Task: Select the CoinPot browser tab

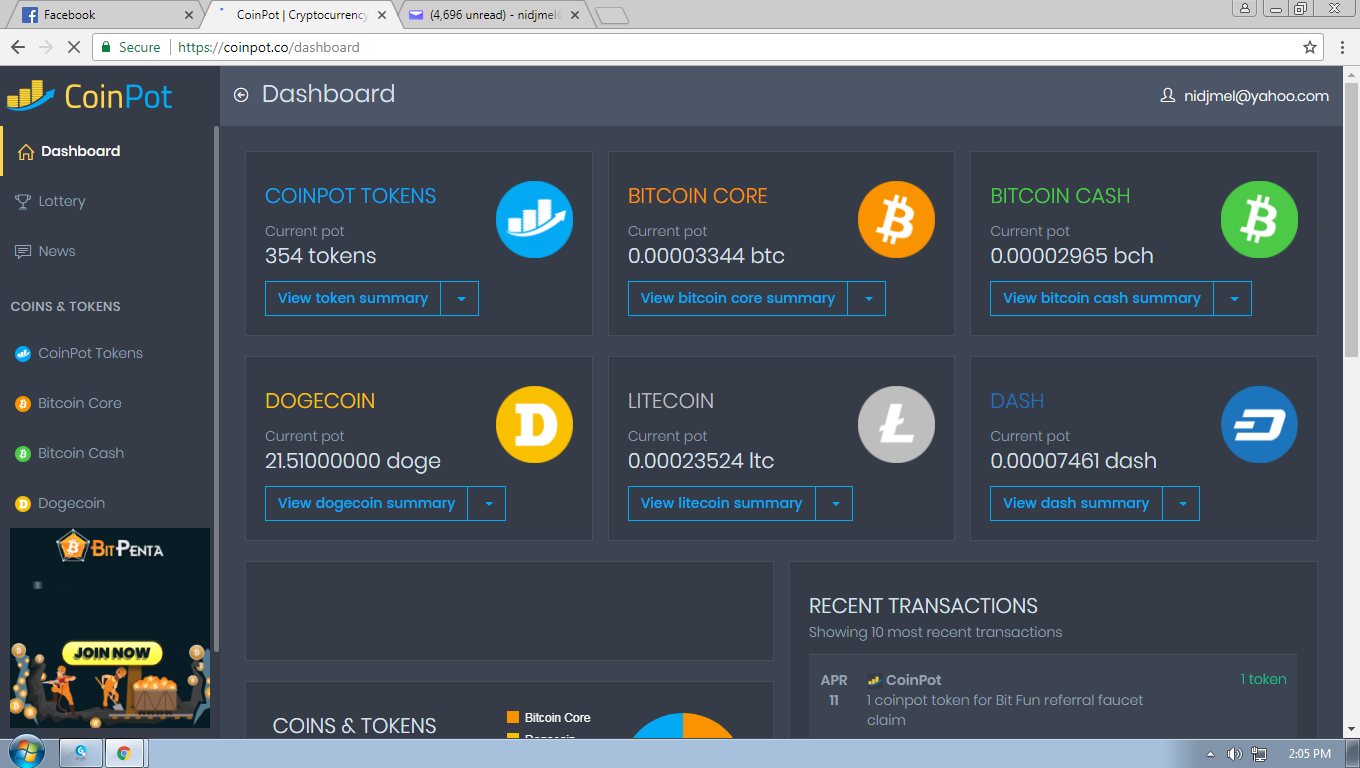Action: tap(302, 15)
